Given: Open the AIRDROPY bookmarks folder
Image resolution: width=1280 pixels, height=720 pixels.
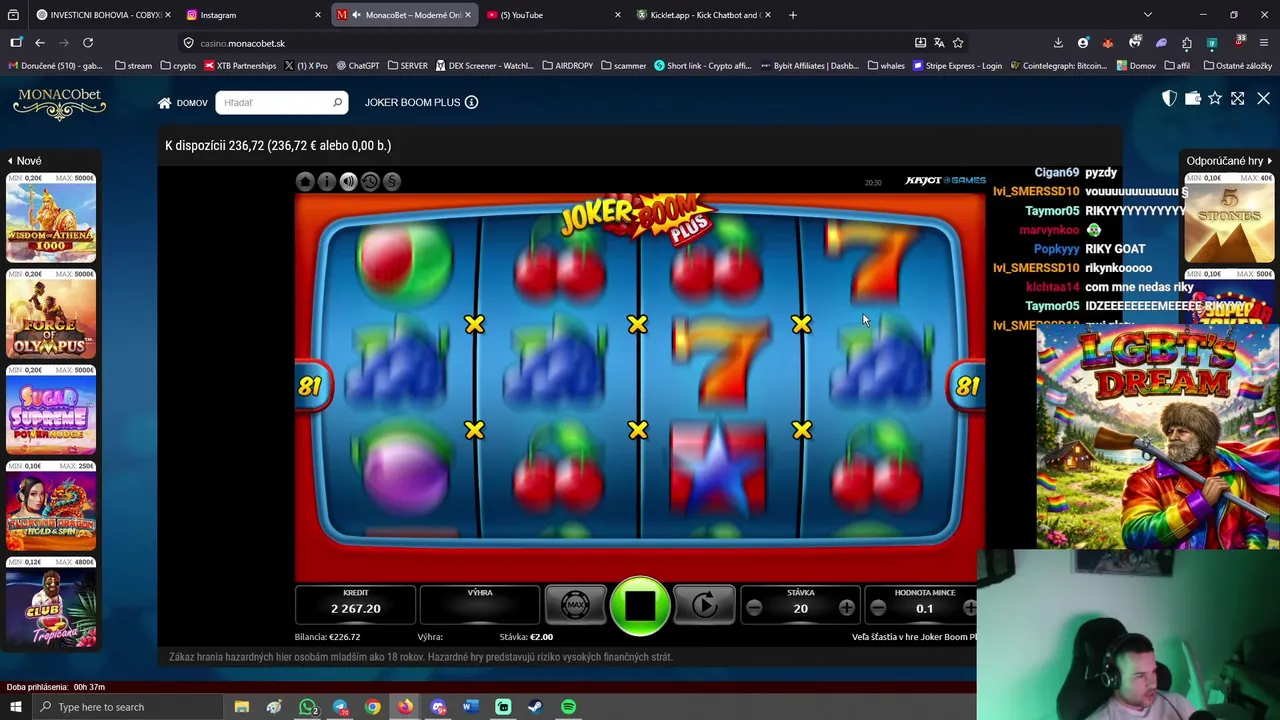Looking at the screenshot, I should click(x=567, y=66).
